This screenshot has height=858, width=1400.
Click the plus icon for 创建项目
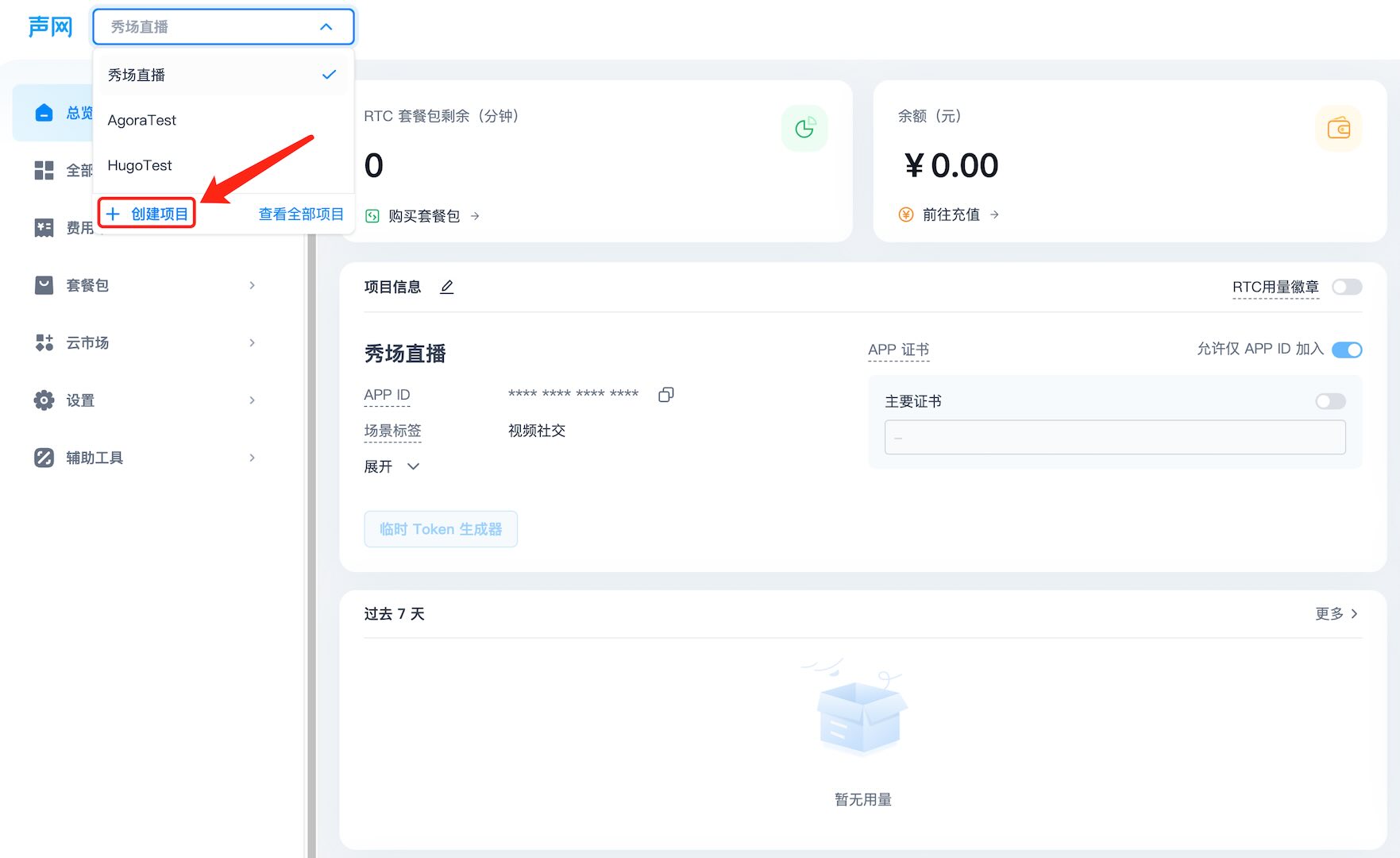pyautogui.click(x=114, y=214)
